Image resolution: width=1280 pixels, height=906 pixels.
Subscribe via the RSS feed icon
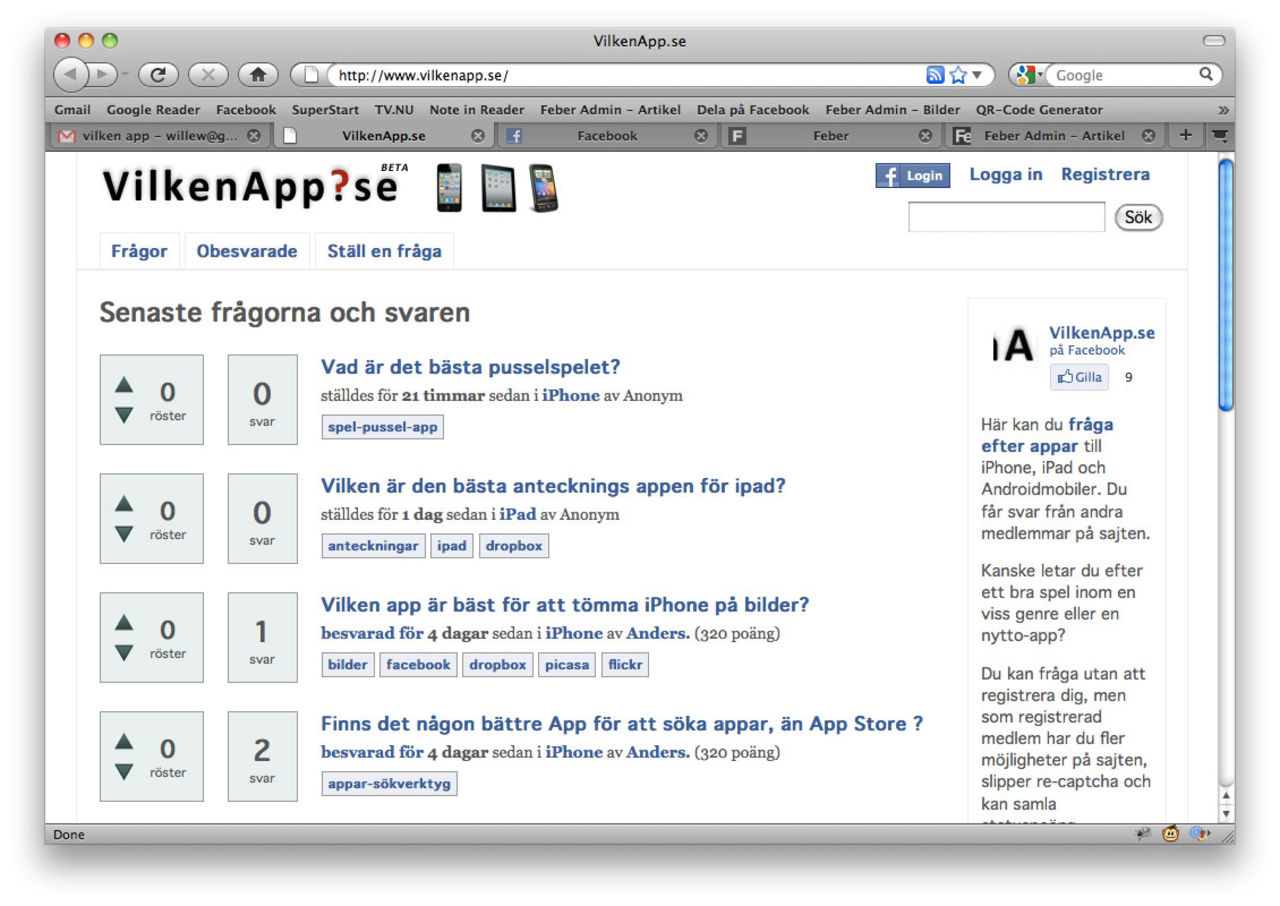(x=935, y=74)
